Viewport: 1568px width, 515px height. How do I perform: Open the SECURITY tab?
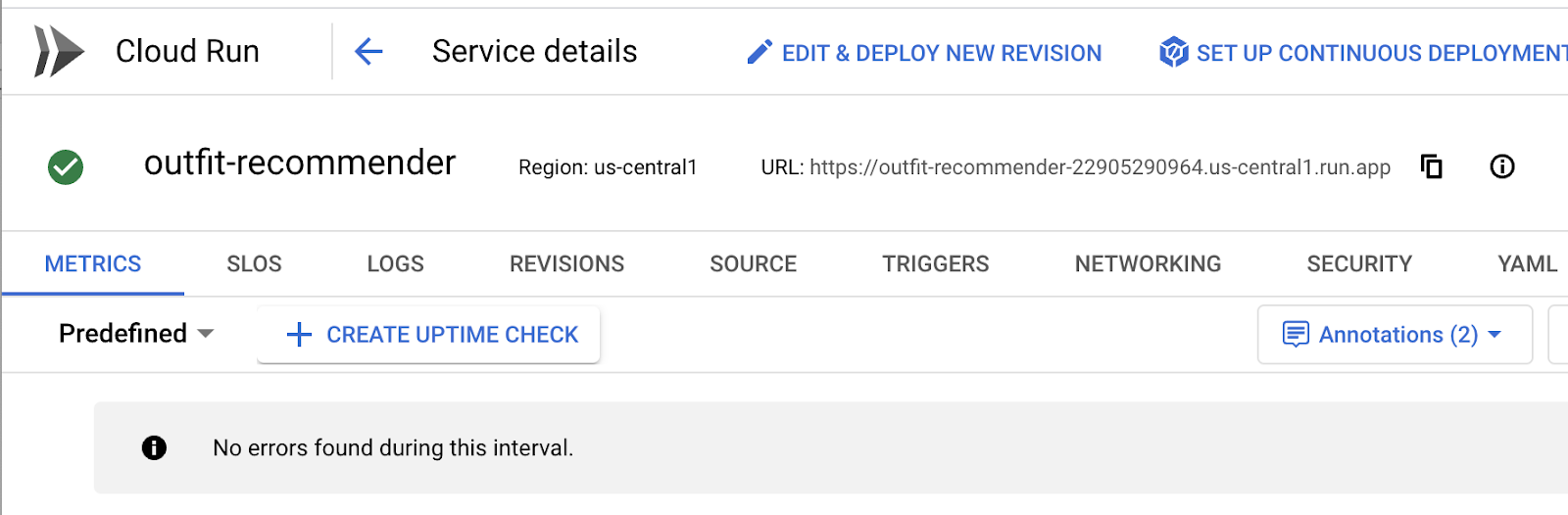1358,264
